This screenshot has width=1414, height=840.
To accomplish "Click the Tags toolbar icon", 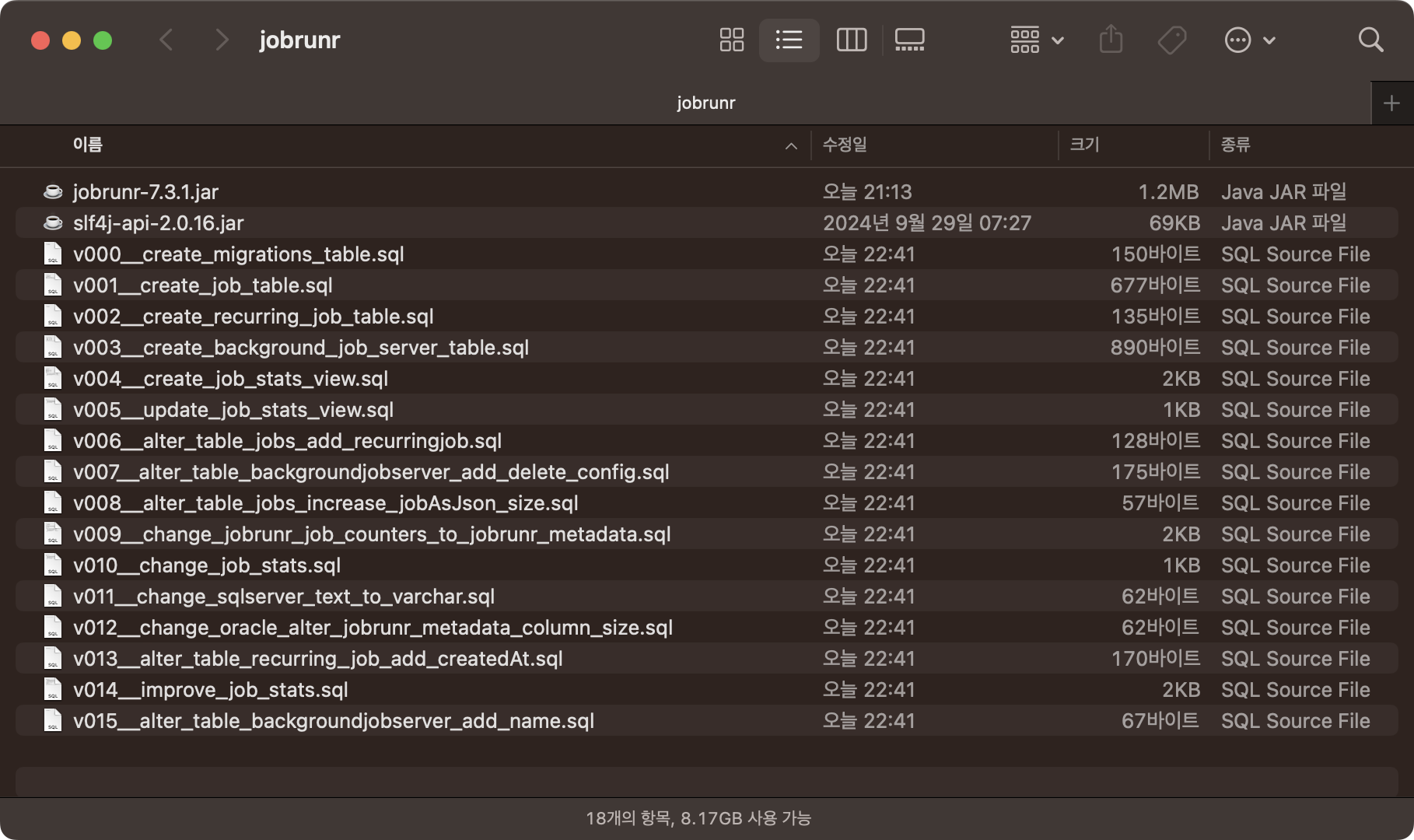I will coord(1171,40).
